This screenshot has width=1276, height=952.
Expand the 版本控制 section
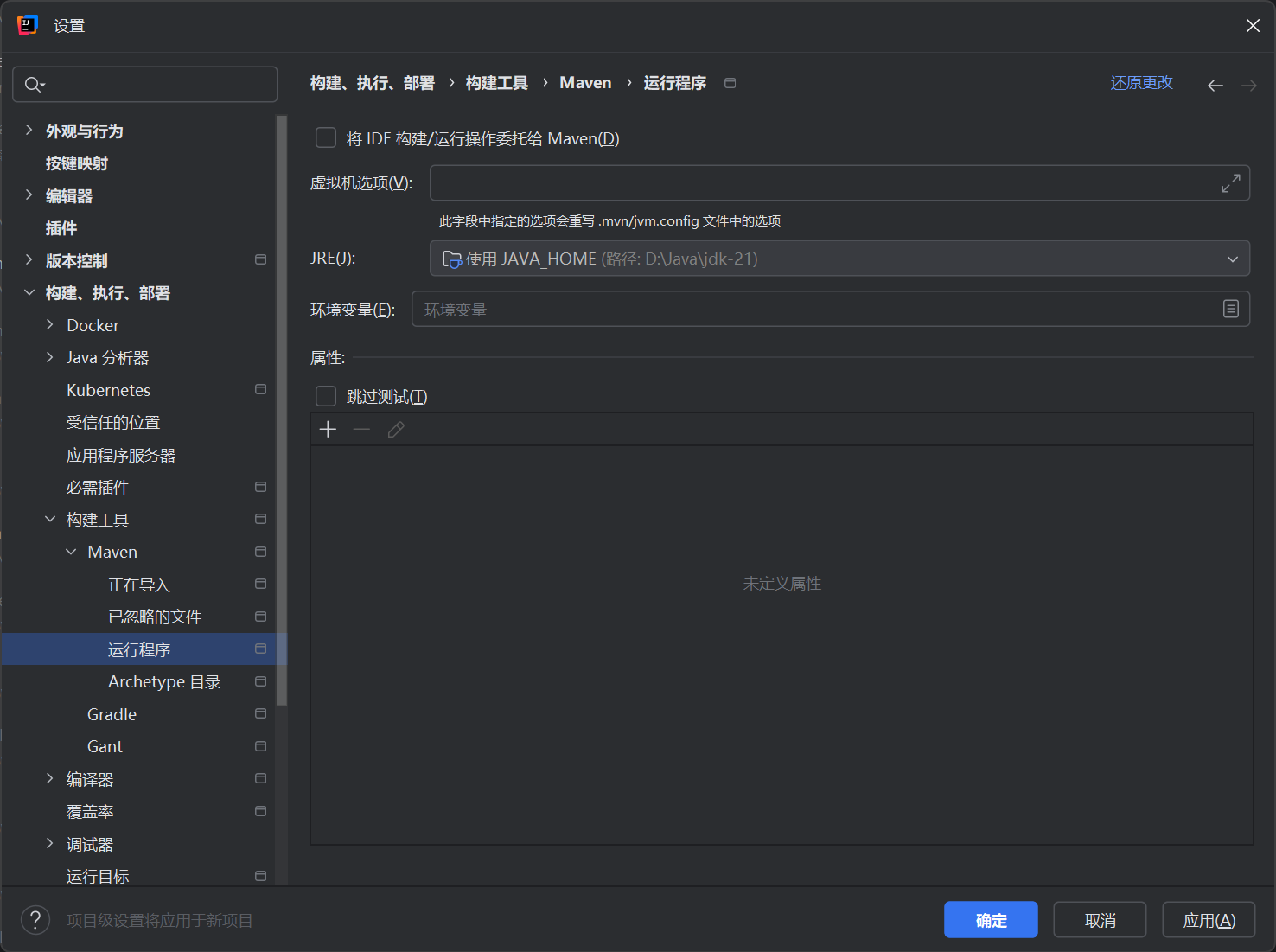(29, 260)
